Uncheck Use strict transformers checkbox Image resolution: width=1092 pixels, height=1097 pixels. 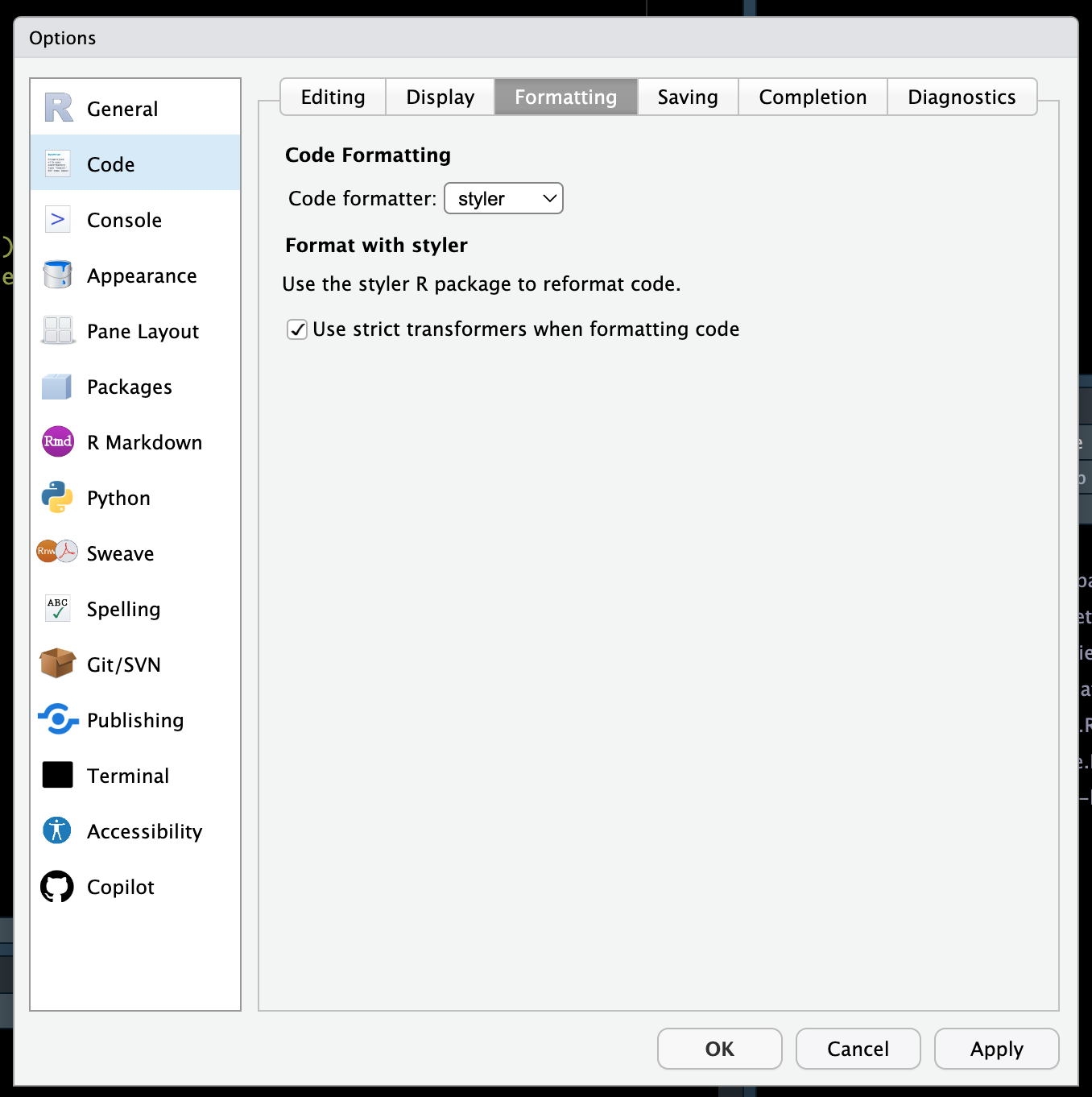297,329
